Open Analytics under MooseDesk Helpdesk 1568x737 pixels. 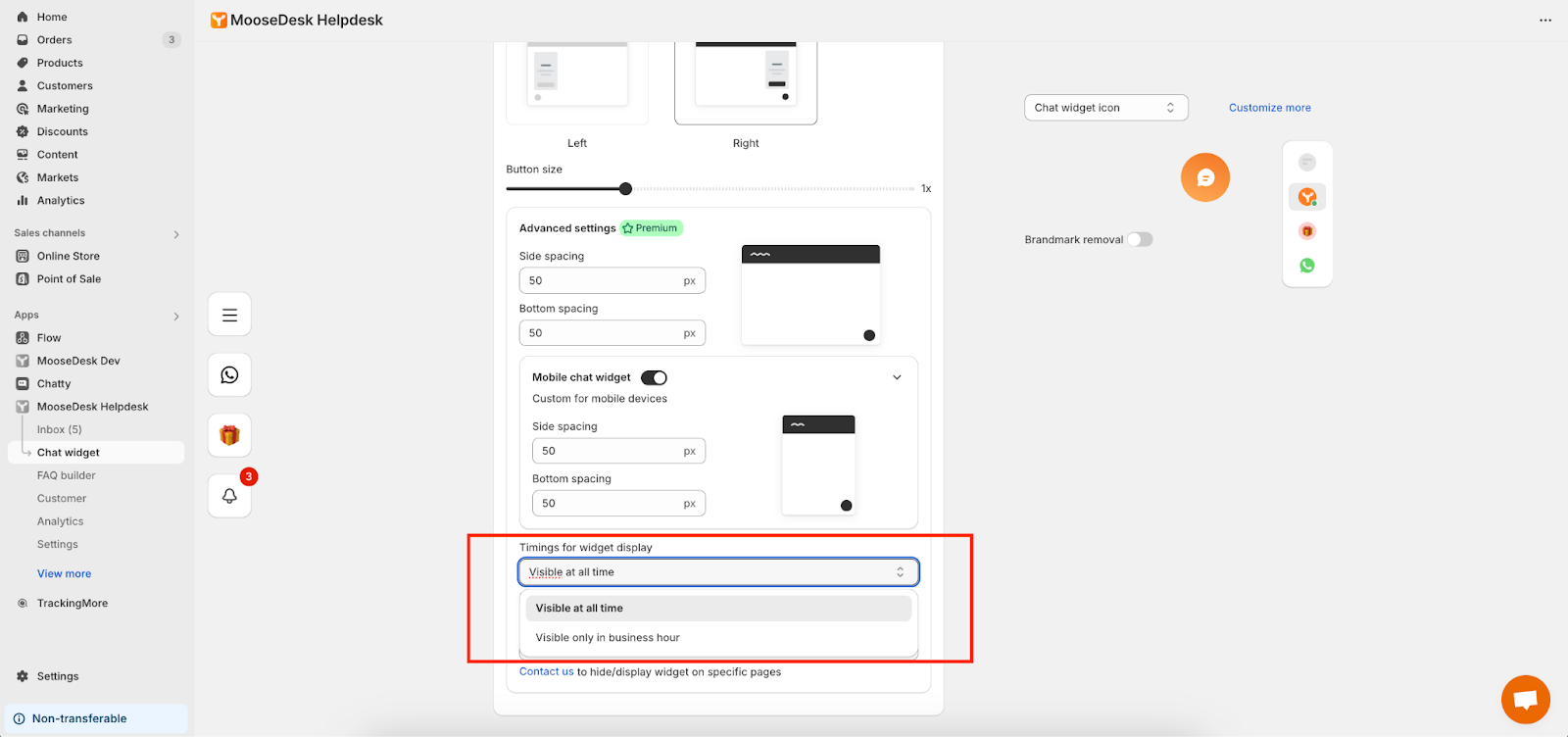61,521
